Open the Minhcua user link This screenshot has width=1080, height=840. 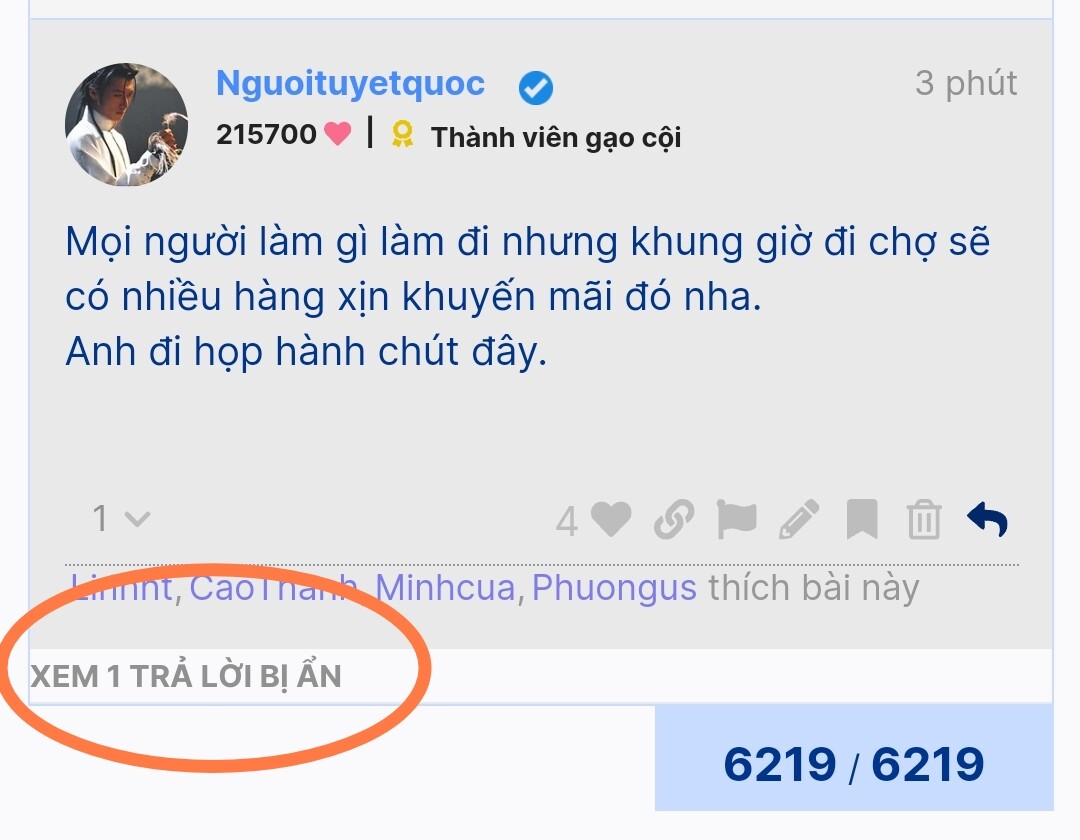tap(445, 589)
